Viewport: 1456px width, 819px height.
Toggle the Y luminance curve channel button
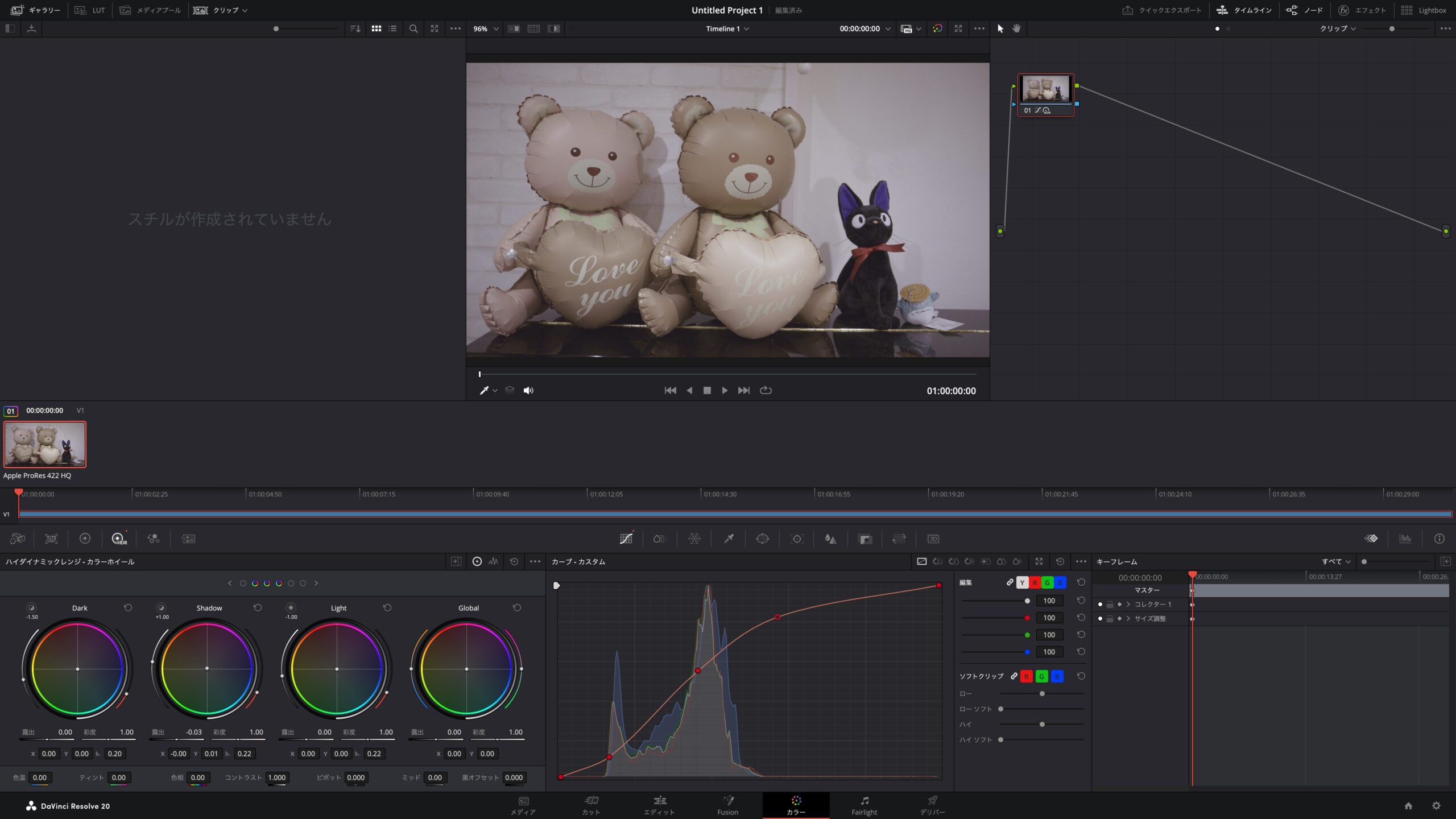click(1022, 582)
